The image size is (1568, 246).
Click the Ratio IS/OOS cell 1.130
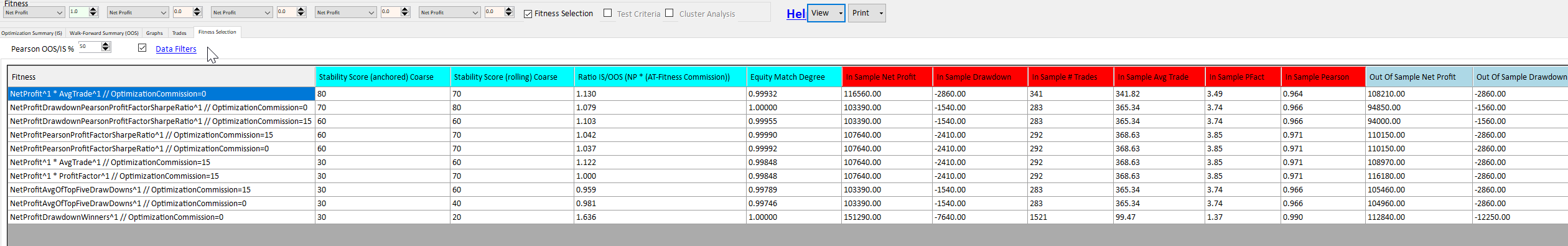point(660,94)
